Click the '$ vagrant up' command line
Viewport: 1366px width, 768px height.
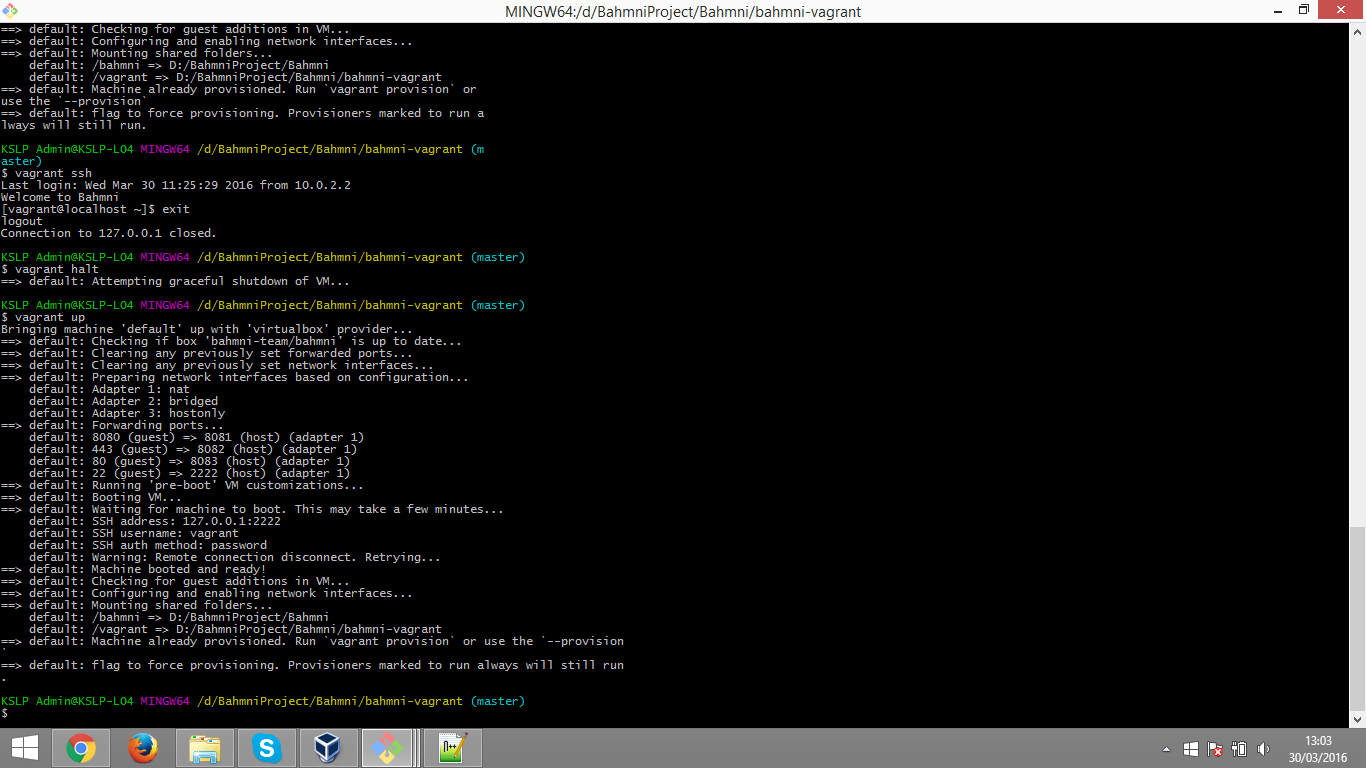tap(43, 317)
